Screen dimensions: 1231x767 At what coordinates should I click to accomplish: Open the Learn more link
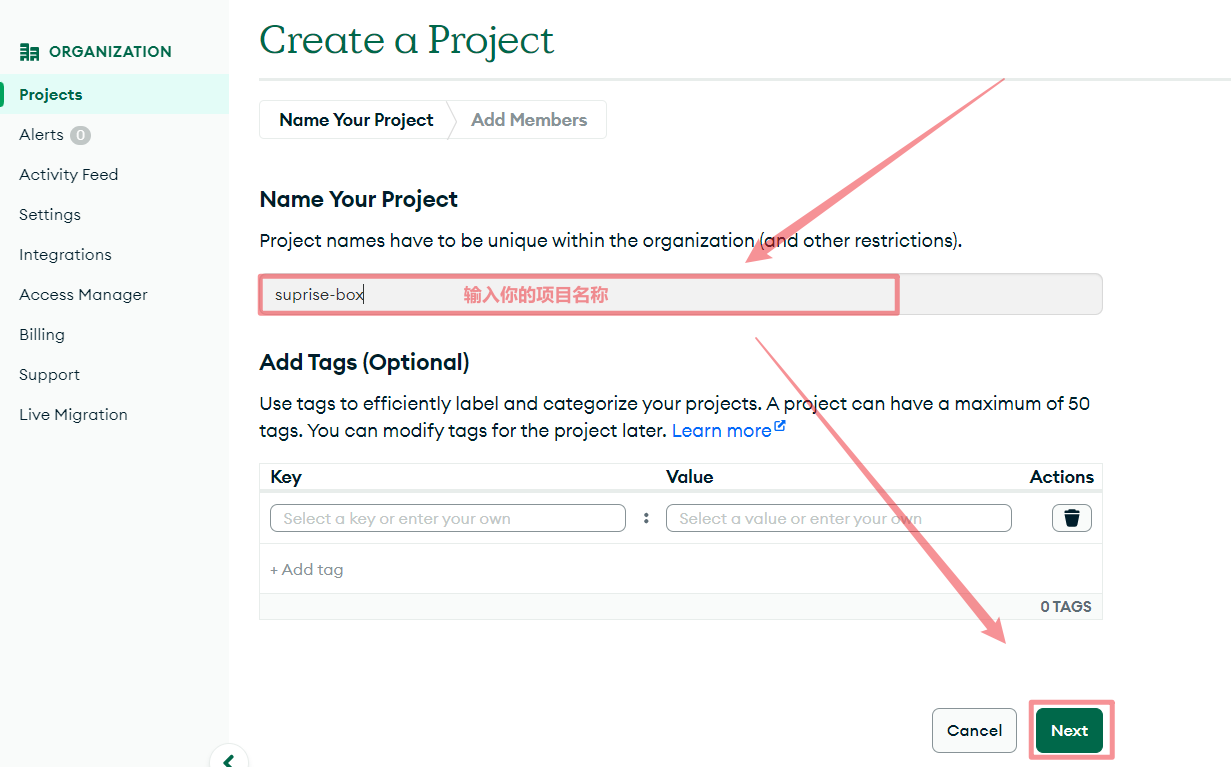pyautogui.click(x=721, y=431)
